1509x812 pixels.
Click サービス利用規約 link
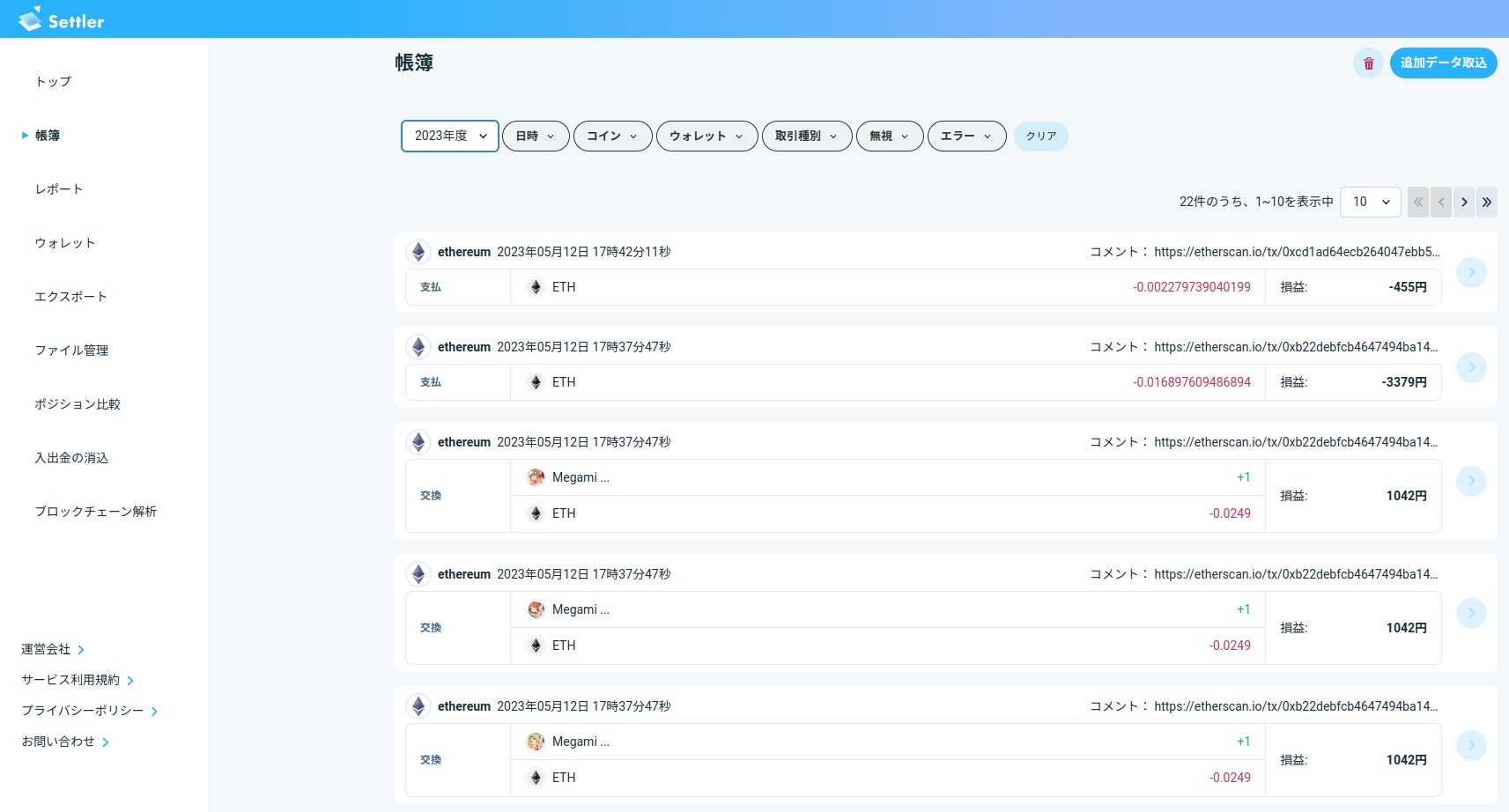(x=77, y=680)
